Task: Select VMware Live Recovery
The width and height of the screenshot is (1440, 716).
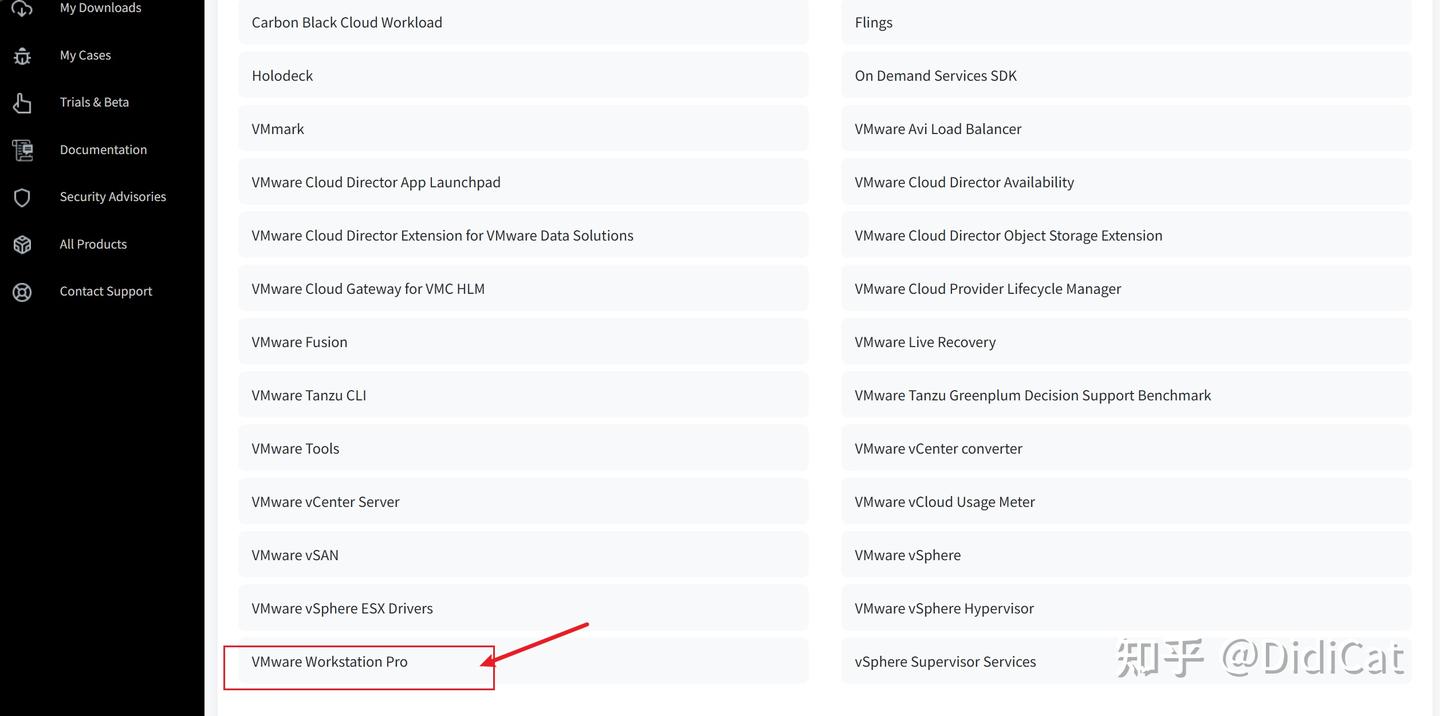Action: (x=1126, y=342)
